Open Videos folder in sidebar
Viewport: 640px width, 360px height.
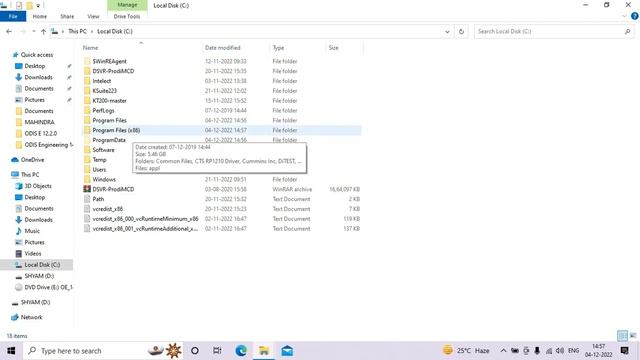coord(33,253)
